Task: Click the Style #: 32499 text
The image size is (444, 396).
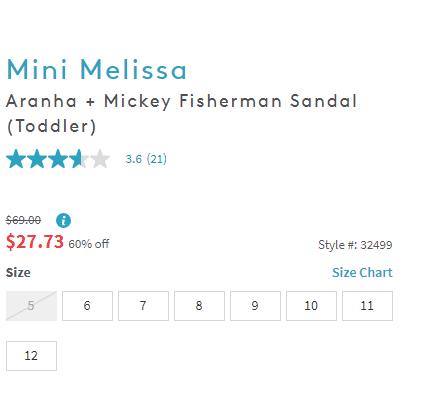Action: click(x=355, y=245)
